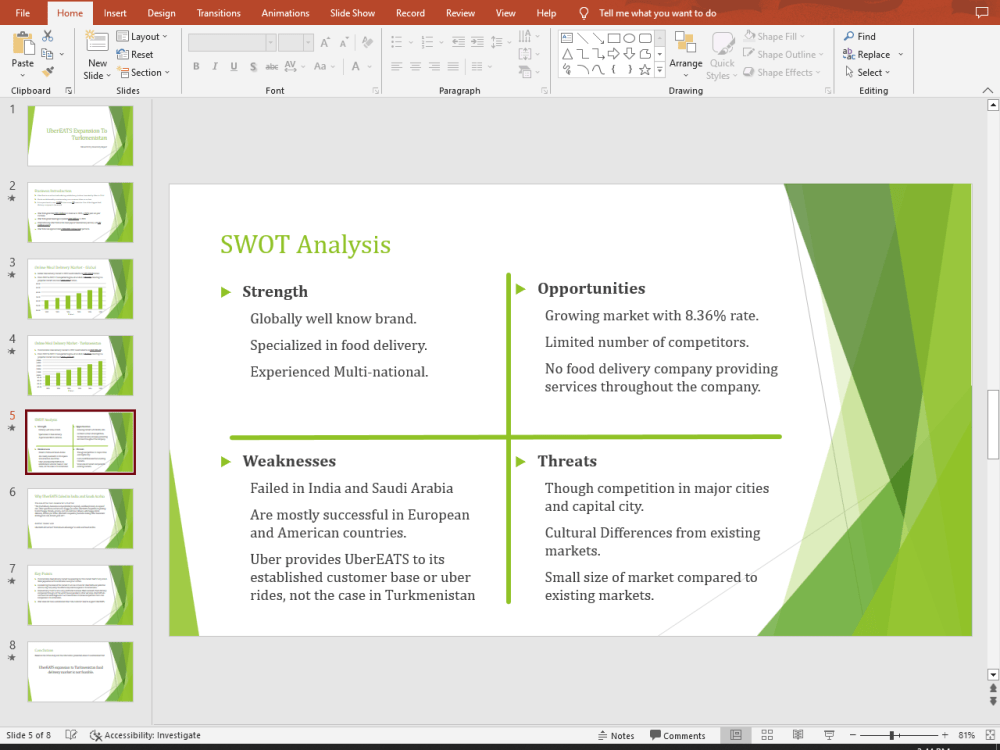
Task: Click Tell me lightbulb icon
Action: (x=583, y=13)
